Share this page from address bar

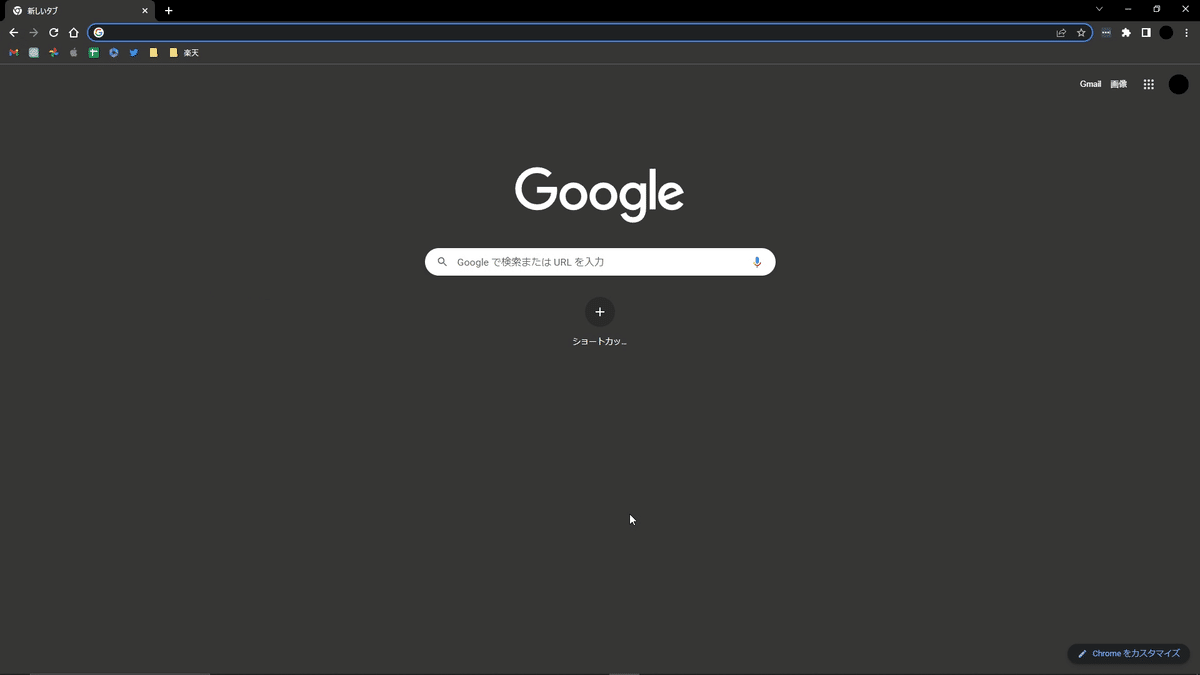tap(1061, 33)
